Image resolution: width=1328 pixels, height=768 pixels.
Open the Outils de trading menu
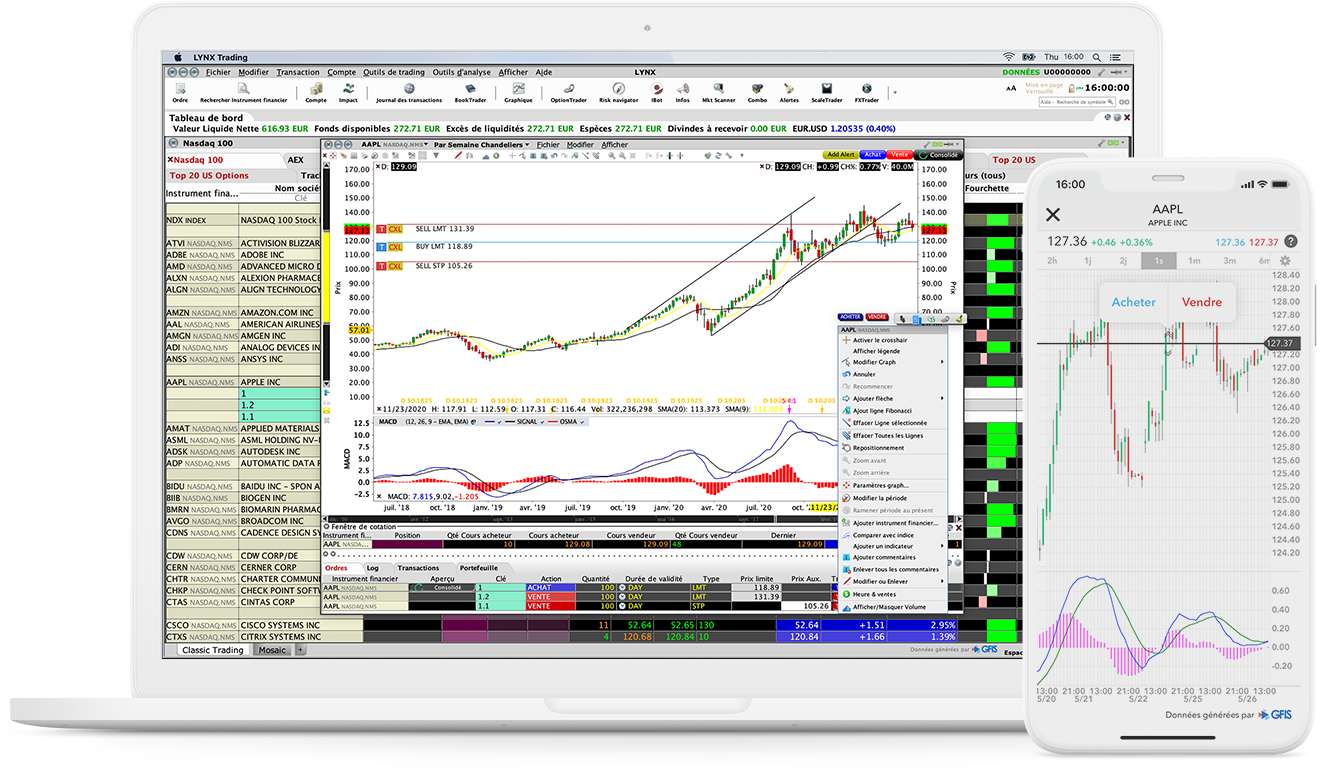394,72
